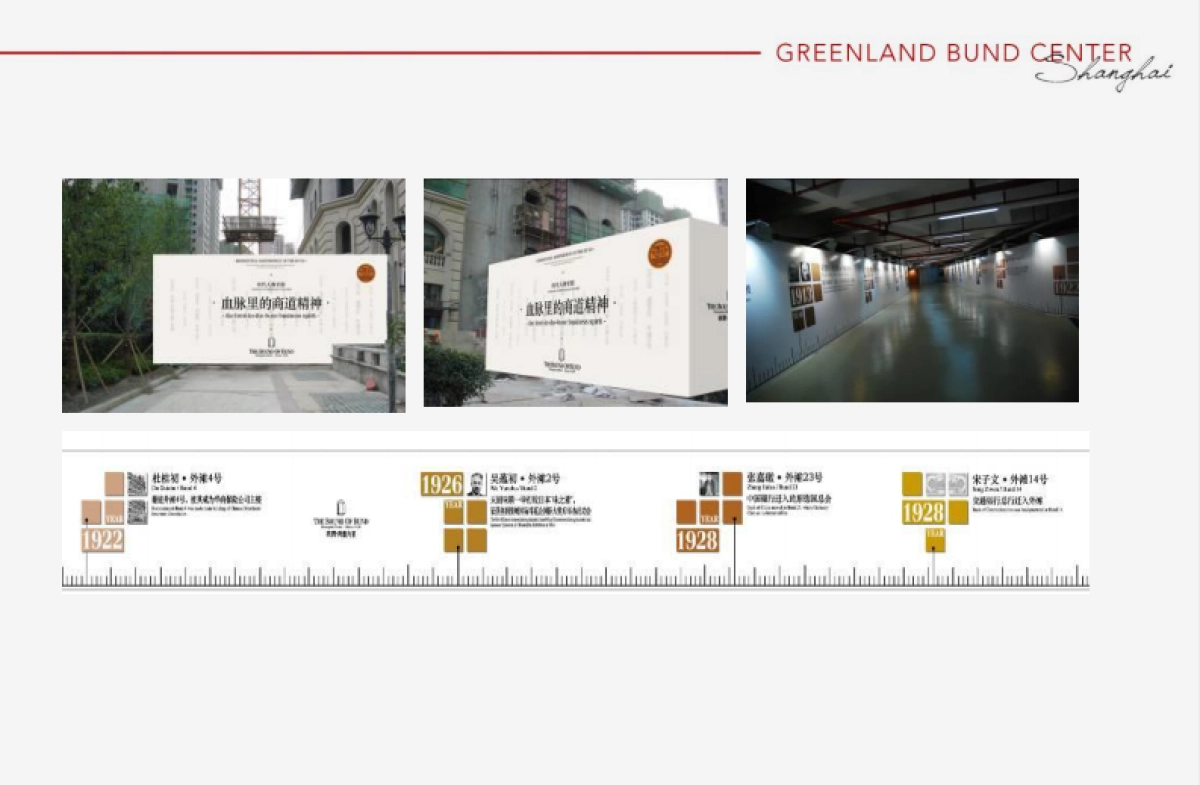Click the portrait photo above brown 1928

(709, 483)
